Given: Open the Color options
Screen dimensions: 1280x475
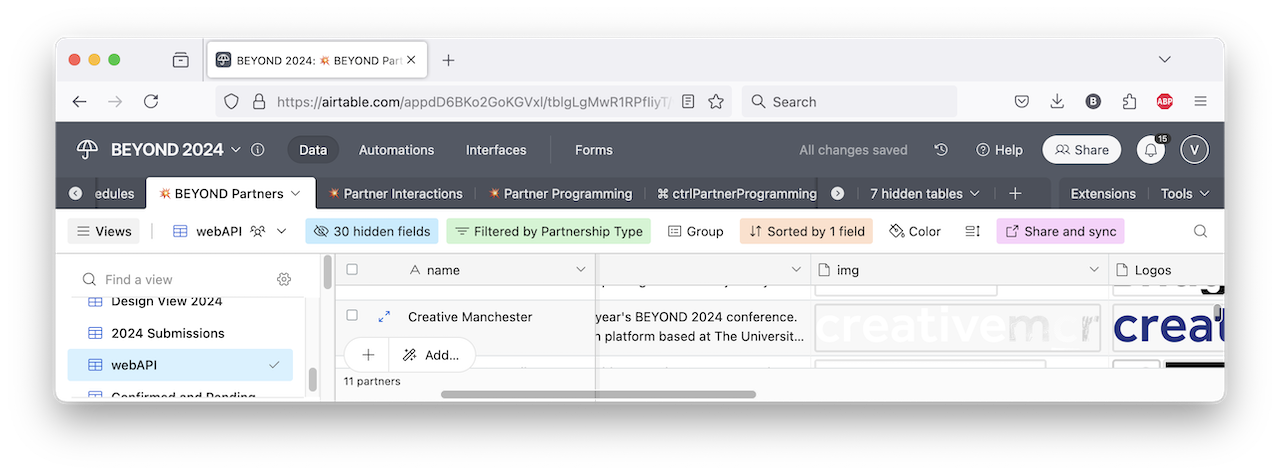Looking at the screenshot, I should coord(915,231).
